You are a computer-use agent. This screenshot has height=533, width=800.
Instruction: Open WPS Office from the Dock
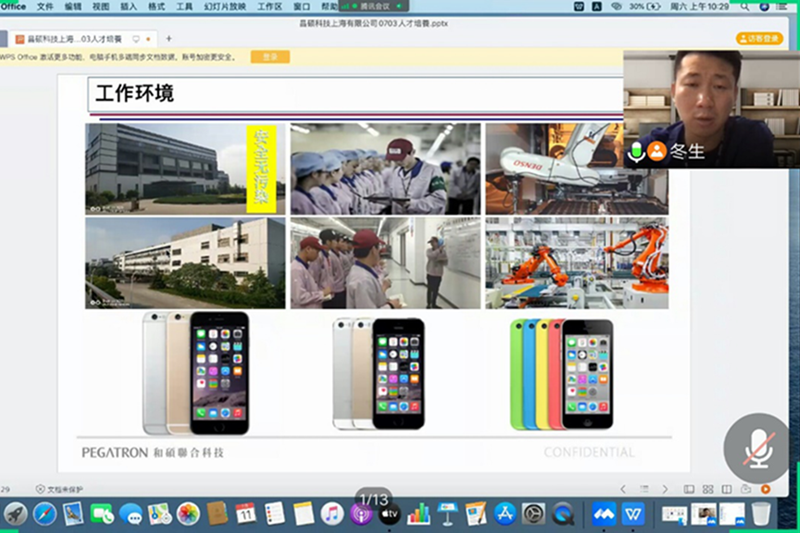[632, 514]
